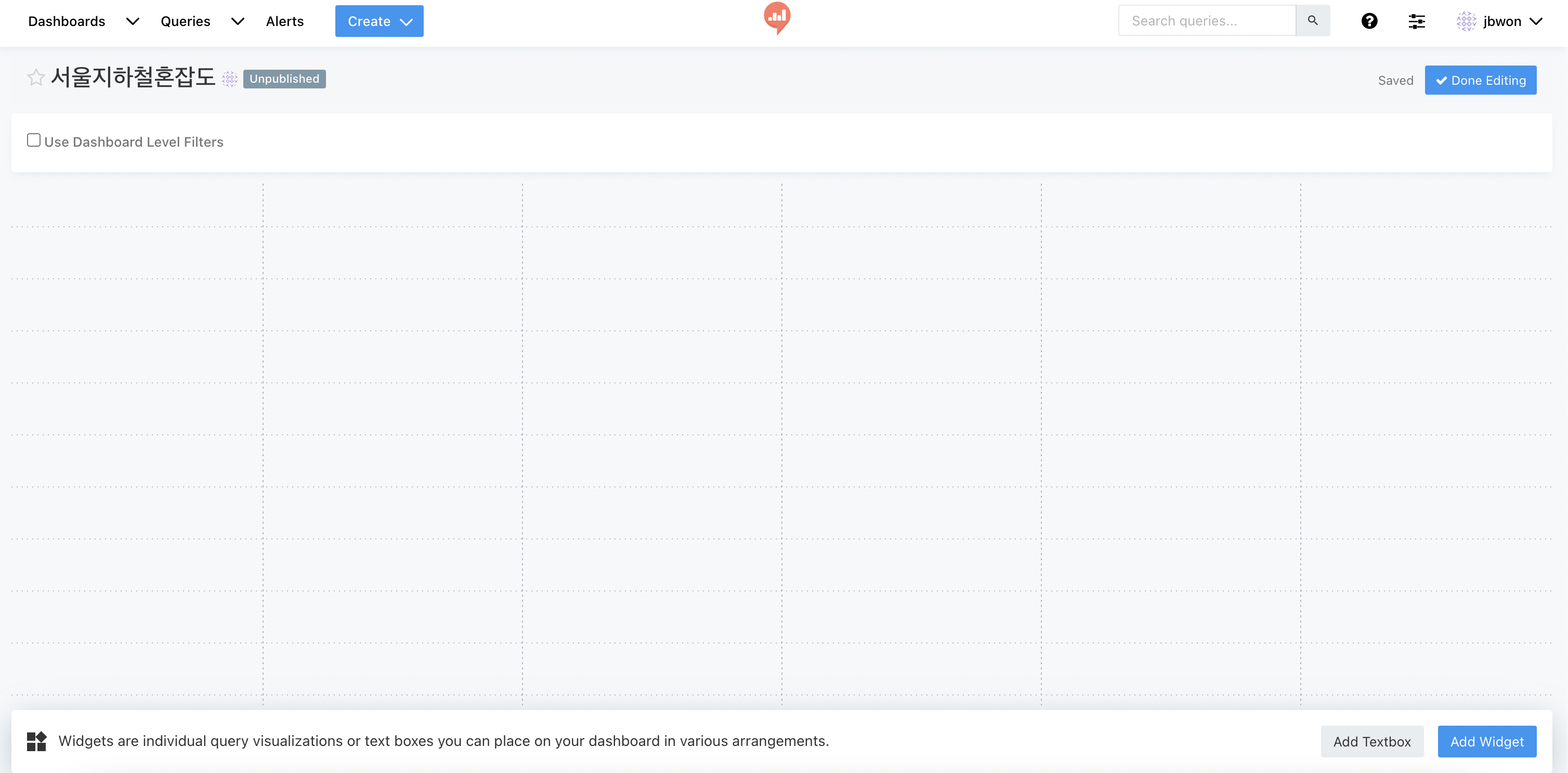Click the Add Textbox button

[1371, 741]
